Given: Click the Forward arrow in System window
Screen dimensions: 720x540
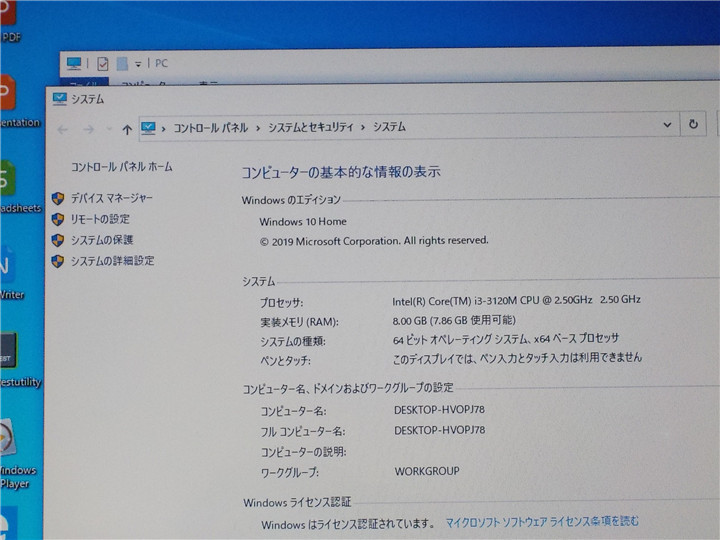Looking at the screenshot, I should pos(88,129).
